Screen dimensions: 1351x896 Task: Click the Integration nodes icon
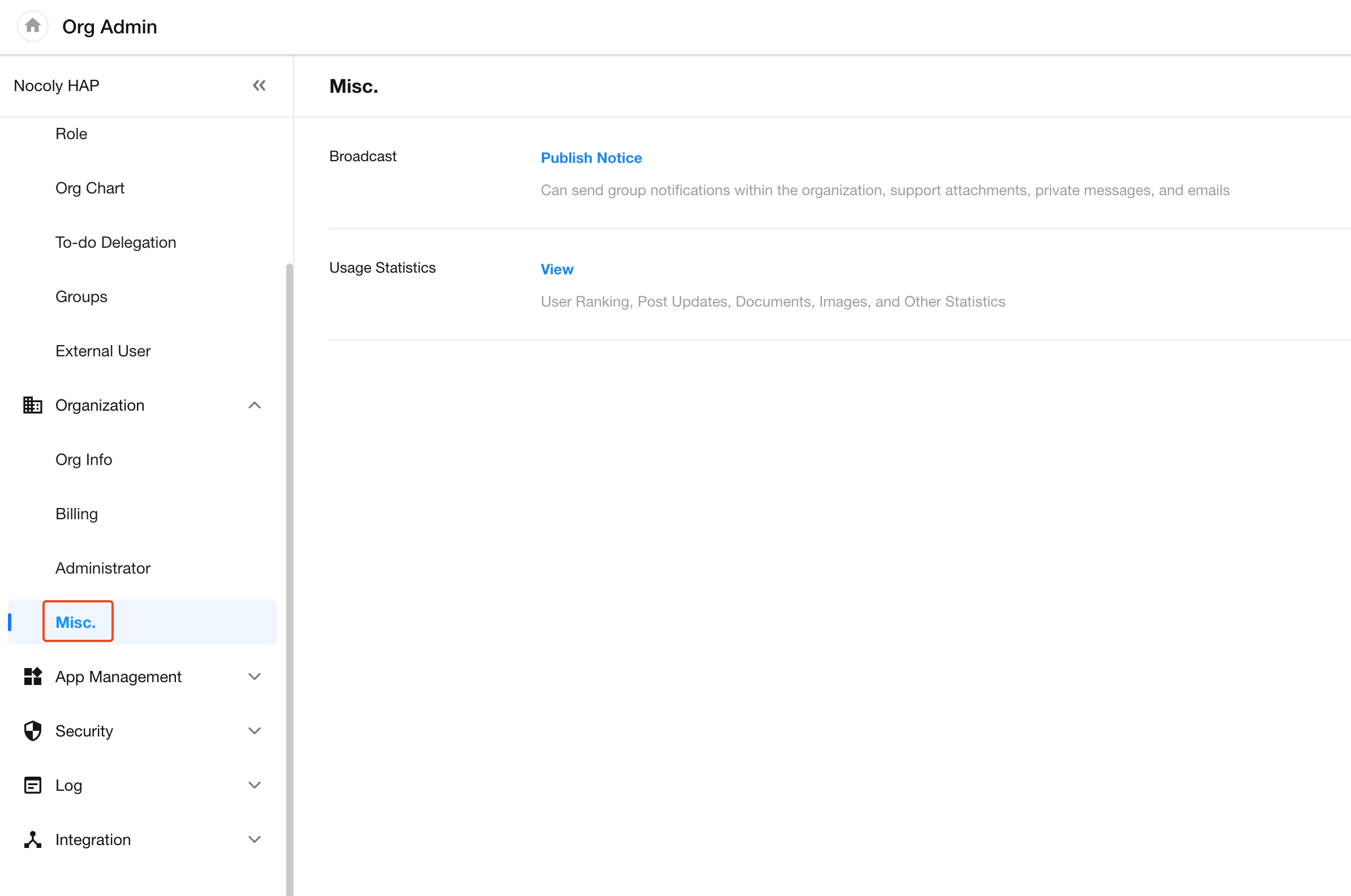(33, 839)
